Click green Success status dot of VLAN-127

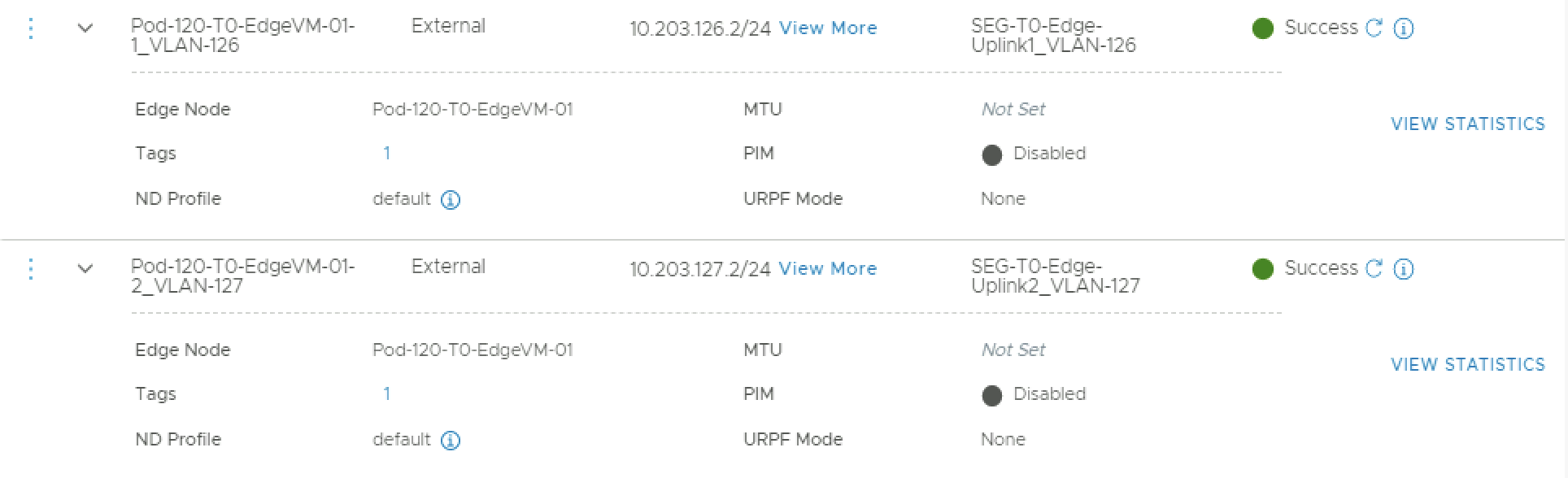pos(1263,269)
